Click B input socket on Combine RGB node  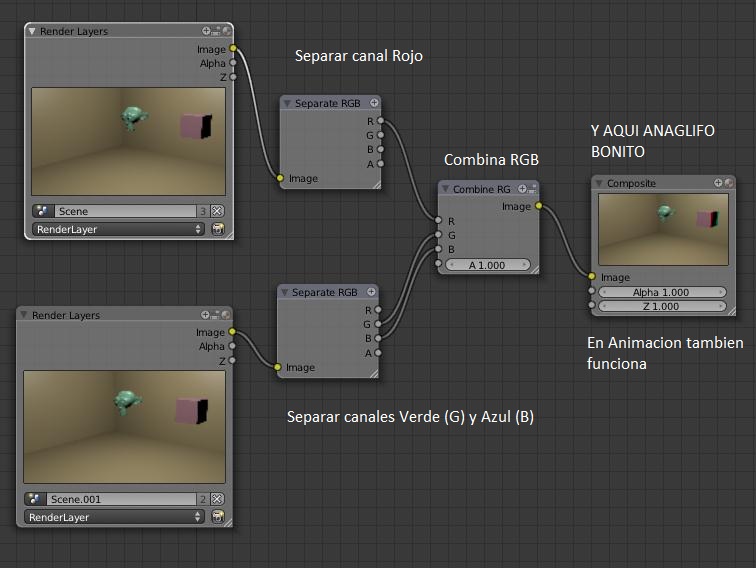pyautogui.click(x=438, y=249)
